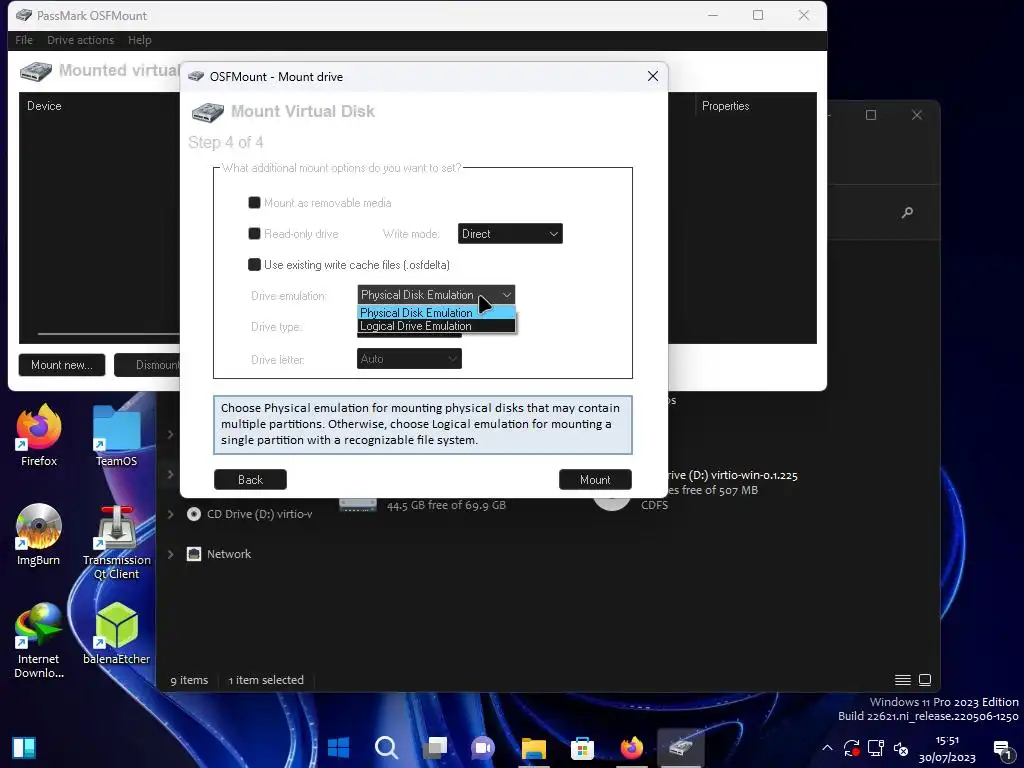Launch ImgBurn desktop shortcut
This screenshot has width=1024, height=768.
click(x=39, y=534)
